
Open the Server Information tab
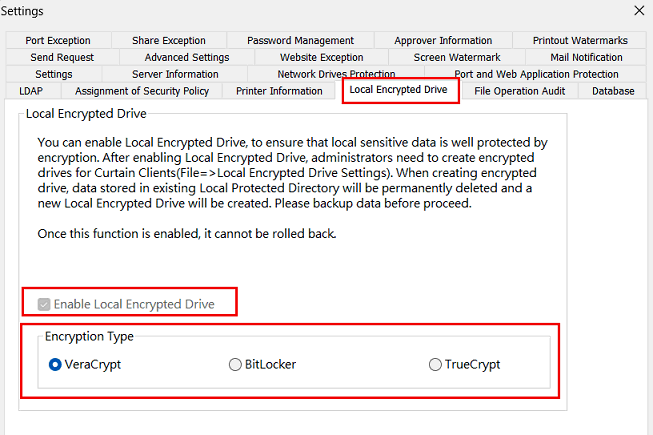click(175, 75)
